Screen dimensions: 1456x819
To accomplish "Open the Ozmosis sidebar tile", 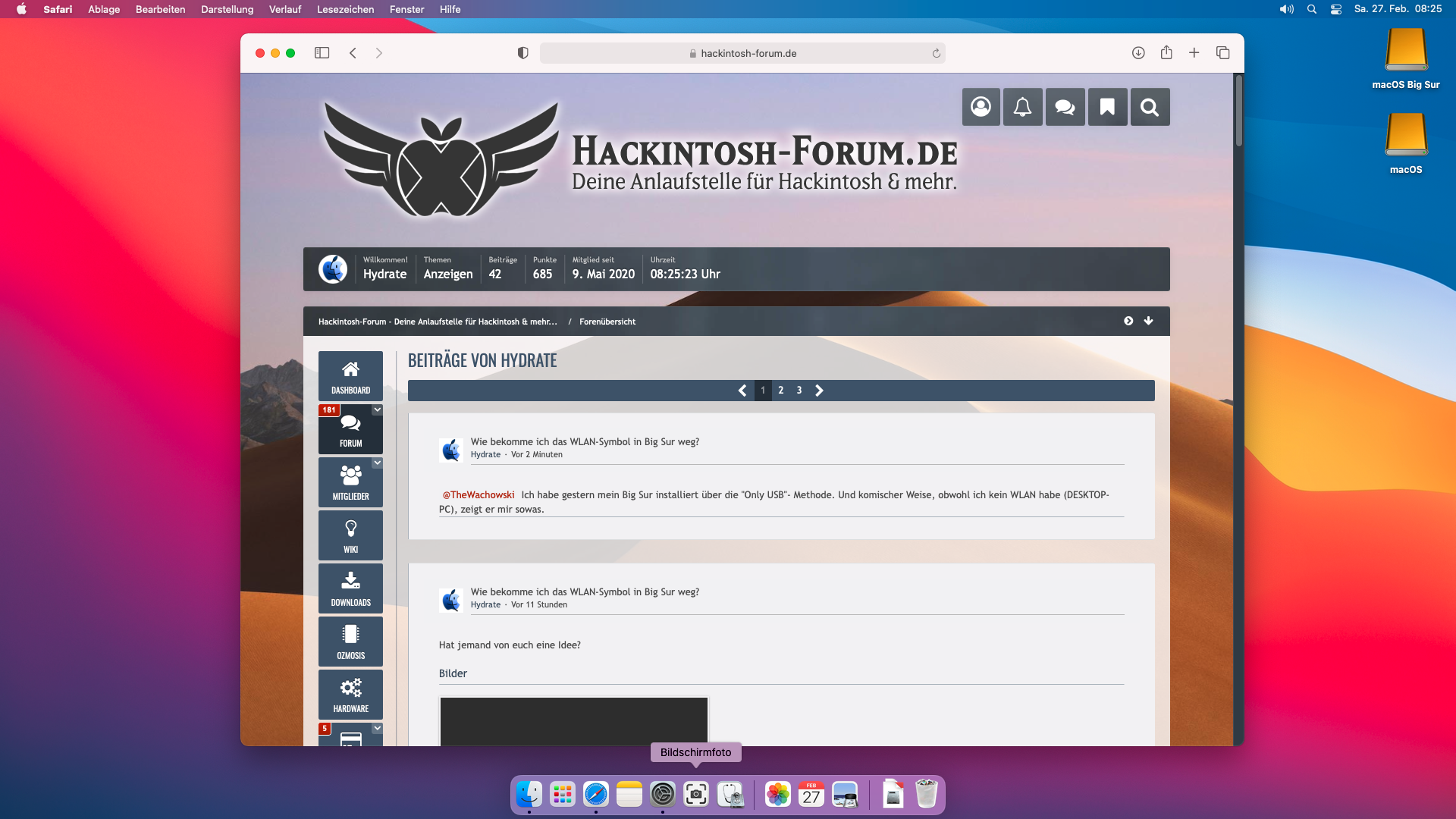I will pos(350,642).
